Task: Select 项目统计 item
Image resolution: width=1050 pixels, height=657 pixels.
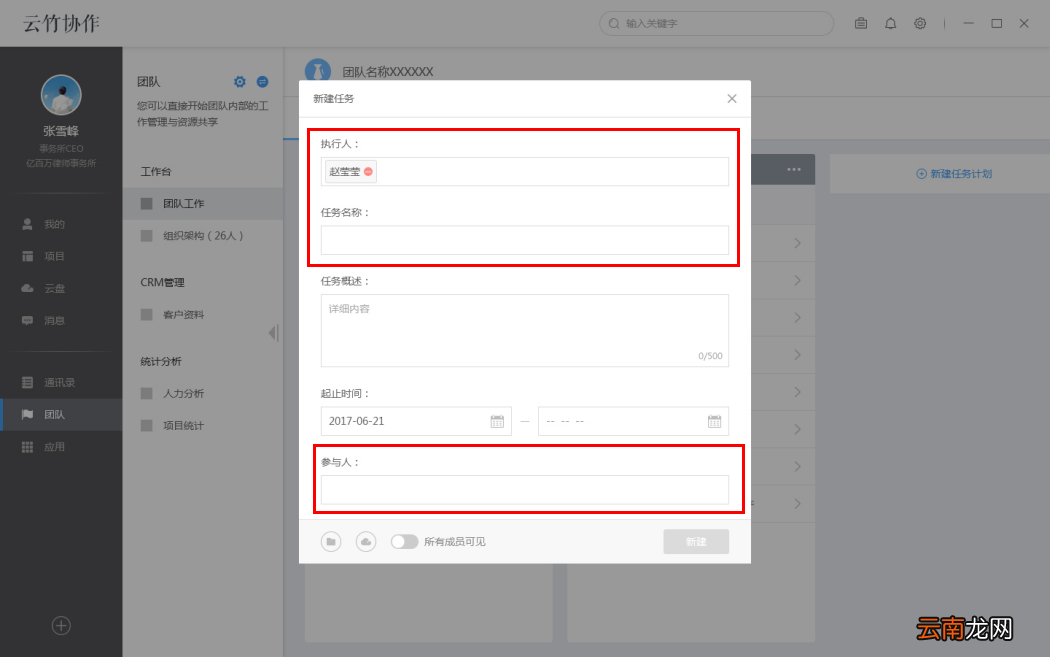Action: pyautogui.click(x=203, y=426)
